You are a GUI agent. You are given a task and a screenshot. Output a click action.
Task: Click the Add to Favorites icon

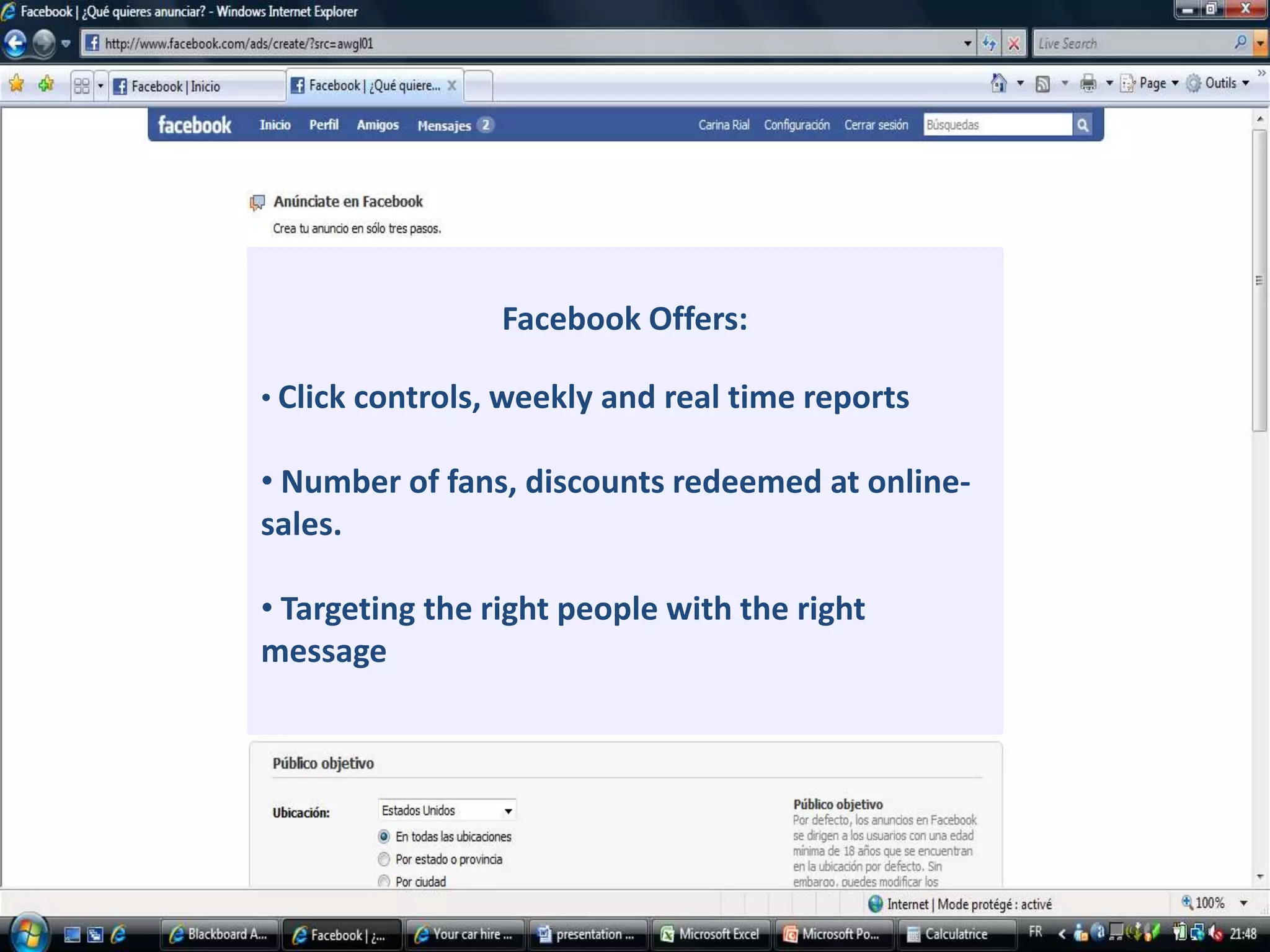click(x=46, y=84)
